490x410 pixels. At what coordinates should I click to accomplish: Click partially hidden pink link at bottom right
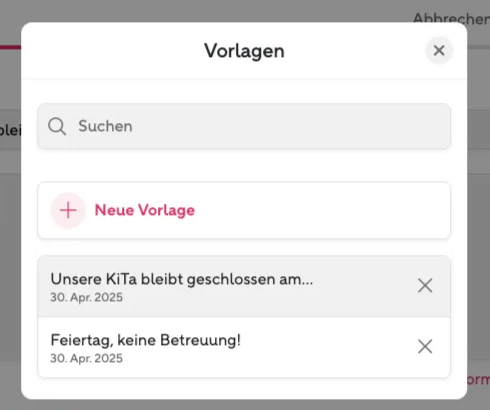(478, 380)
